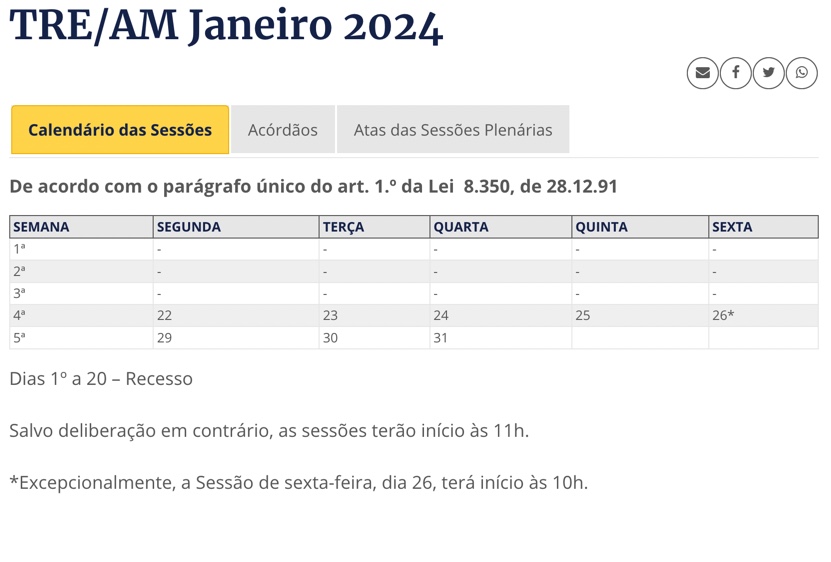Select day 22 in the calendar table
Viewport: 831px width, 562px height.
[165, 315]
